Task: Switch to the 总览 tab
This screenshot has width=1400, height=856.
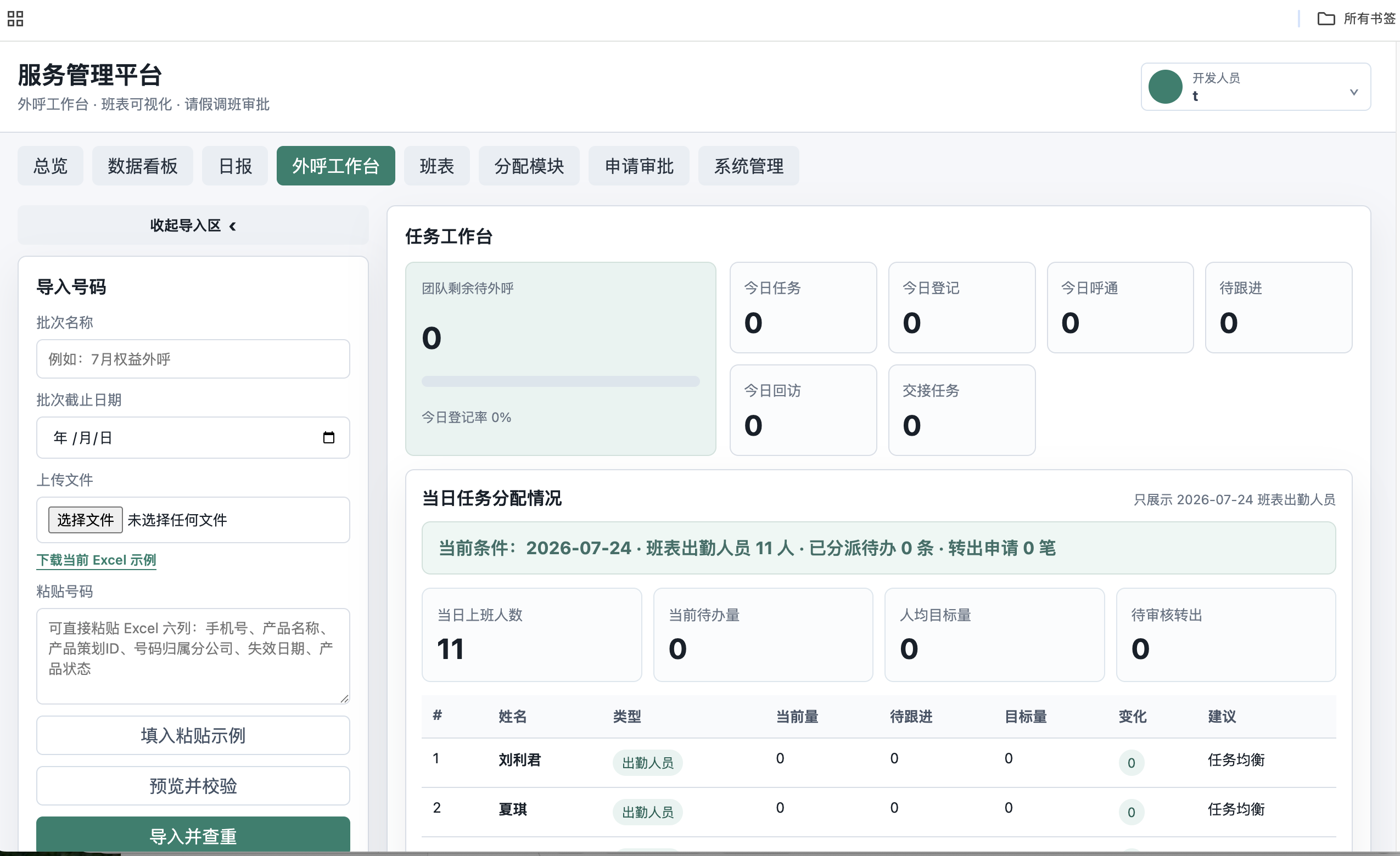Action: 51,166
